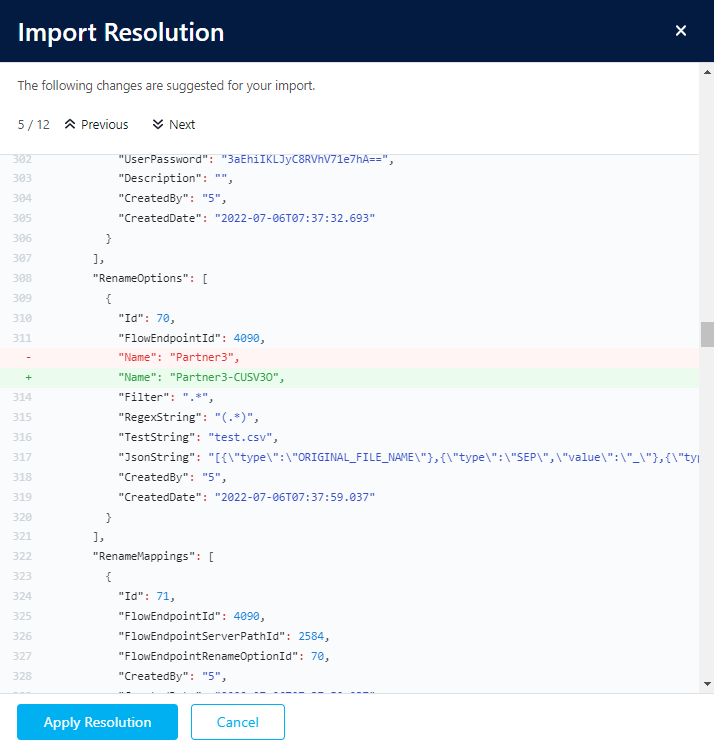Click line number 308 in the gutter

click(22, 278)
